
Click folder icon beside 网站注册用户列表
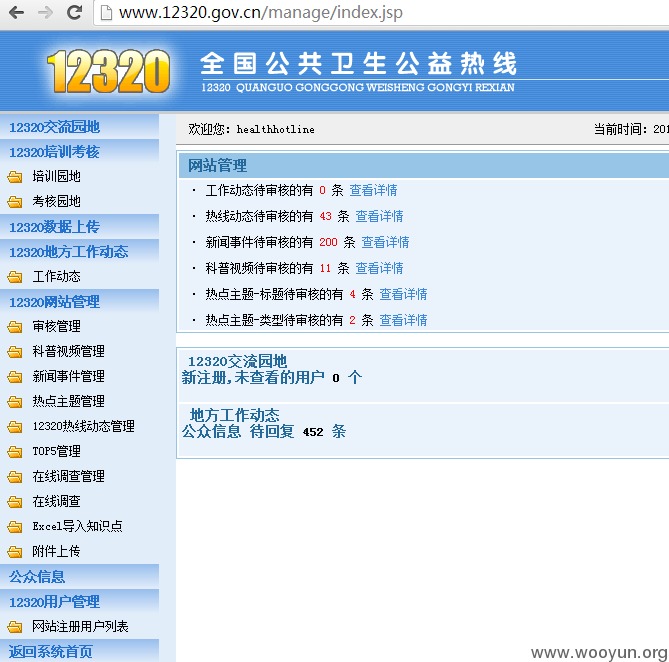click(15, 627)
